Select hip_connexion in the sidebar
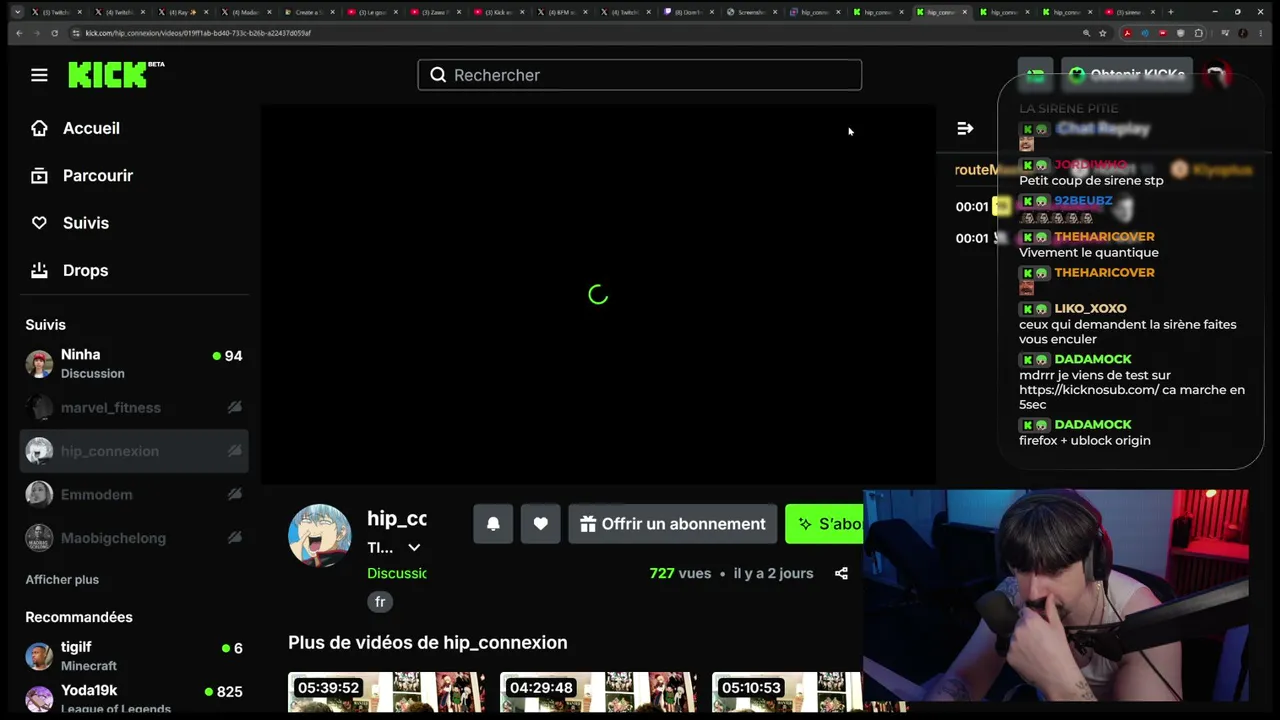Image resolution: width=1280 pixels, height=720 pixels. coord(135,451)
